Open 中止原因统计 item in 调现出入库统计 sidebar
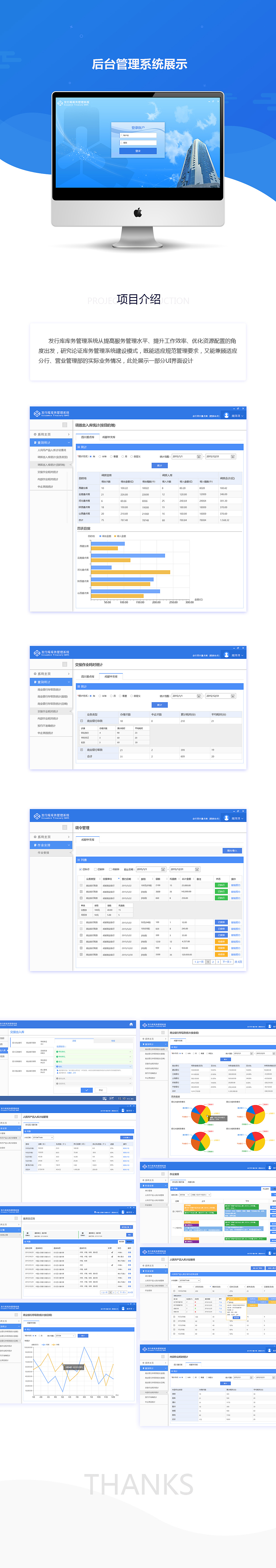The image size is (276, 1568). pyautogui.click(x=46, y=486)
